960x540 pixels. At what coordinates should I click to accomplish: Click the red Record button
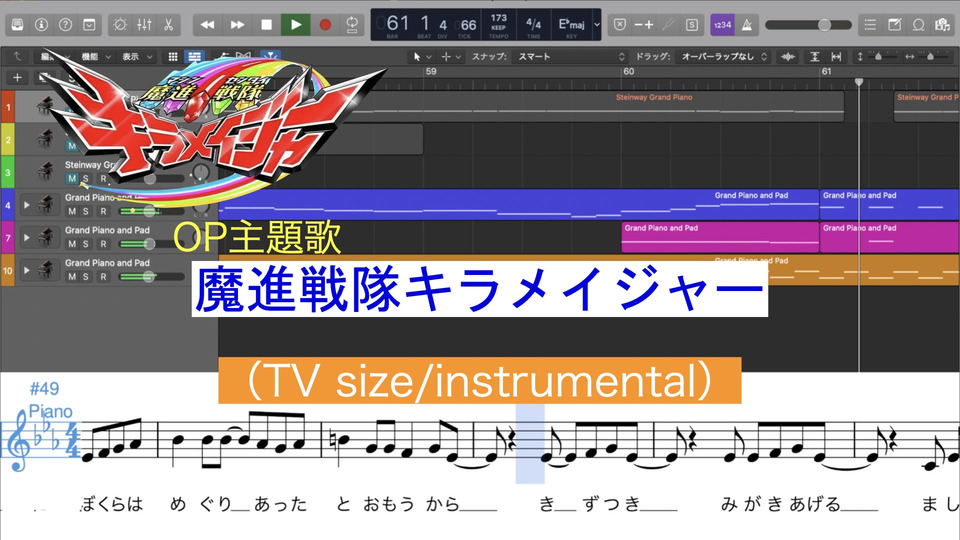[x=325, y=24]
